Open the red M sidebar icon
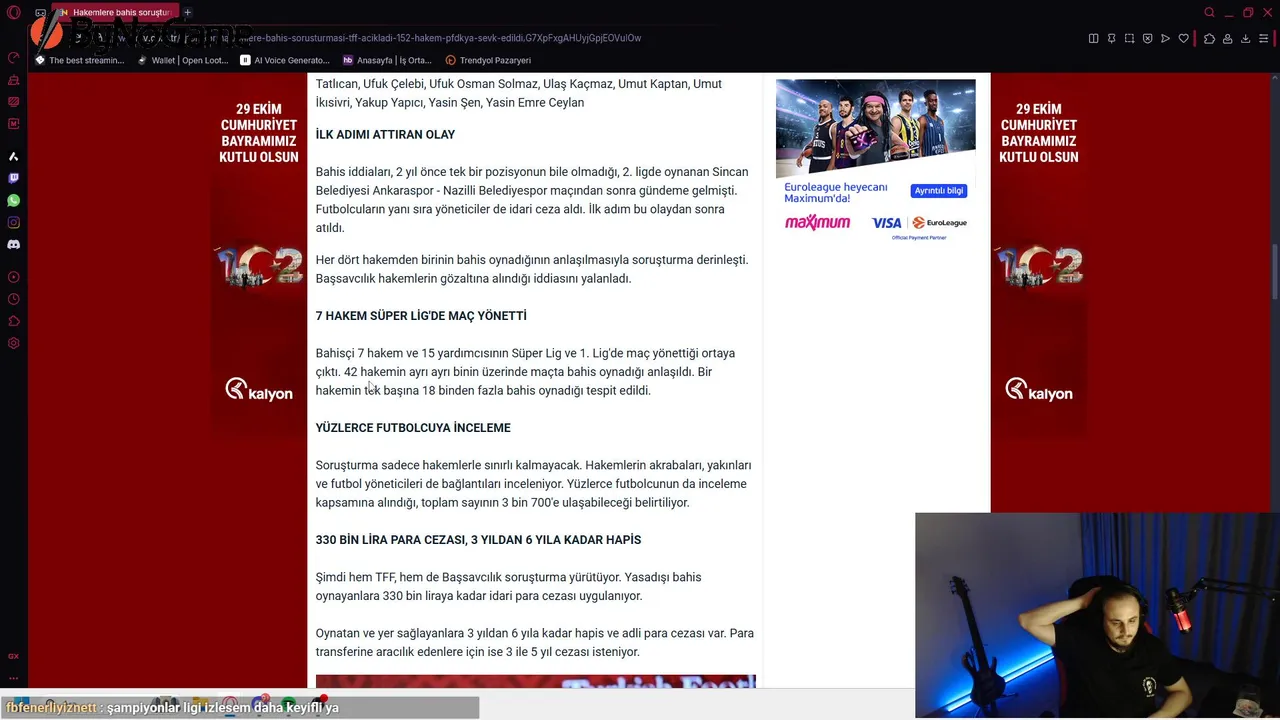1280x720 pixels. (13, 124)
